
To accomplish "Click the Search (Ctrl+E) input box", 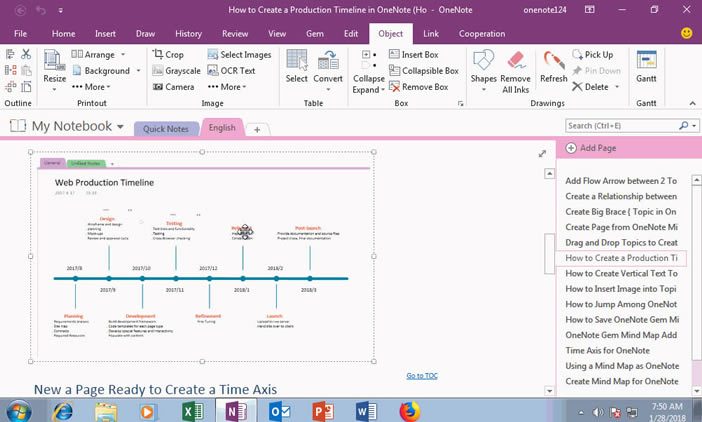I will click(621, 126).
